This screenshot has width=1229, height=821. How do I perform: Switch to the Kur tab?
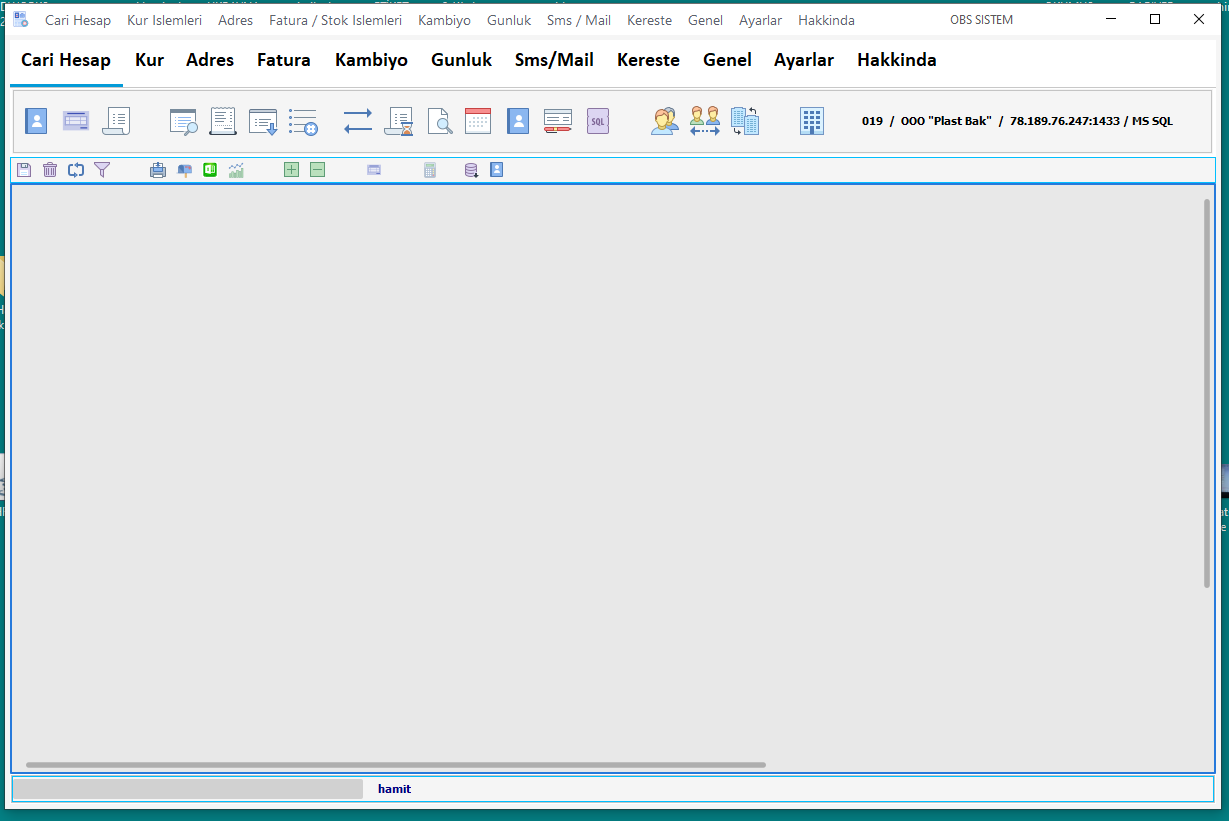pos(149,60)
